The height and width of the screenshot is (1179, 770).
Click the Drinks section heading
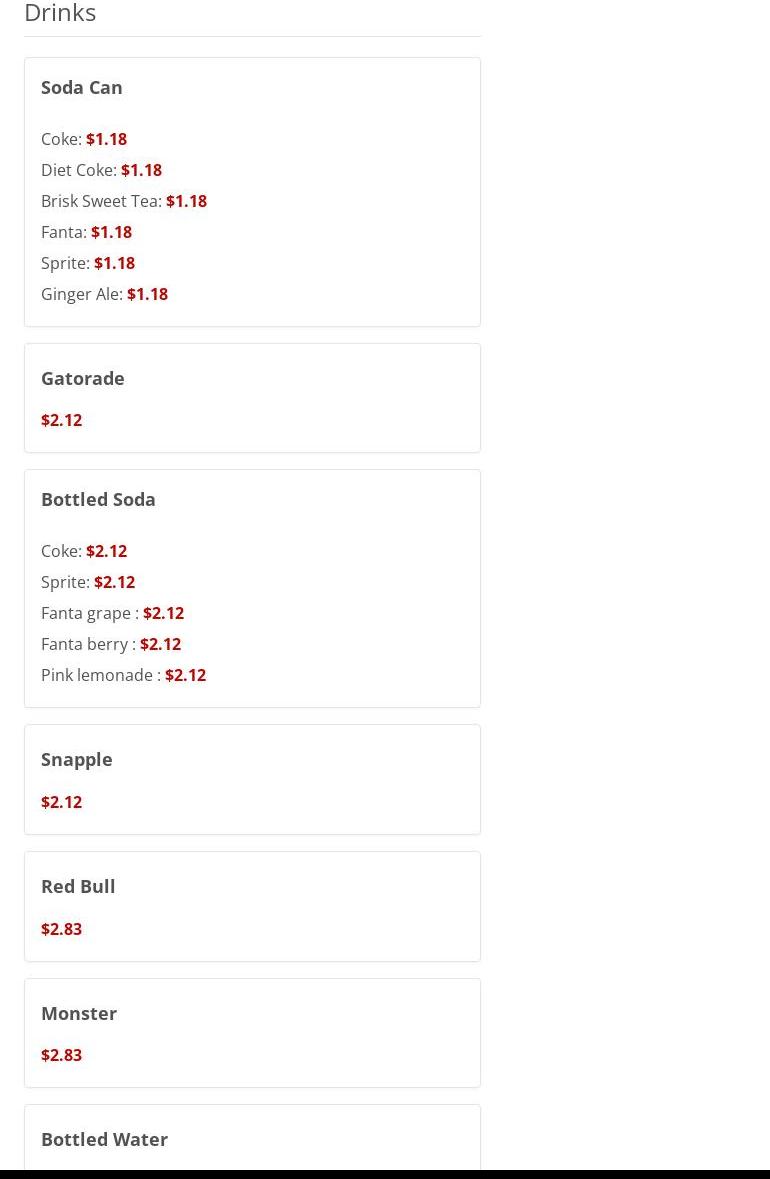[60, 13]
